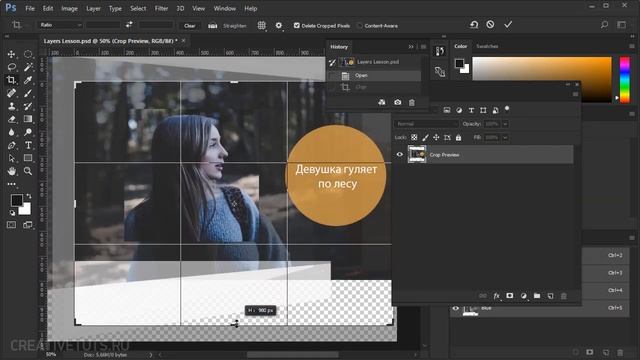The height and width of the screenshot is (360, 640).
Task: Select the Layers Lesson.psd history snapshot
Action: coord(374,62)
